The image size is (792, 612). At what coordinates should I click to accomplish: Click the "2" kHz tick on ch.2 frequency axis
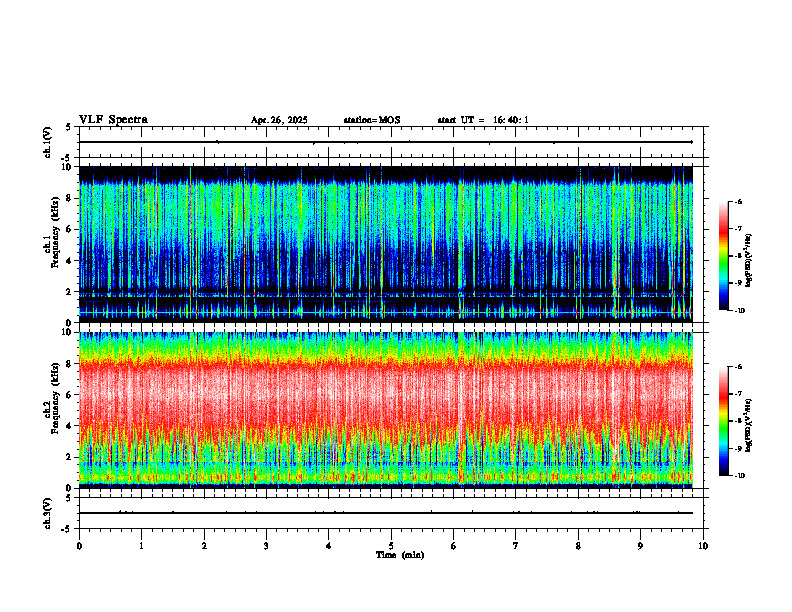tap(70, 457)
